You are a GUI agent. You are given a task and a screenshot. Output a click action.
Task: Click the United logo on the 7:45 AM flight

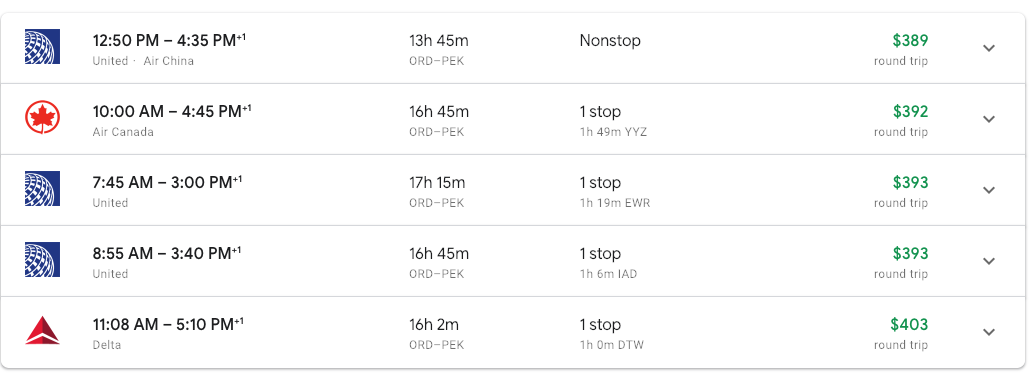(43, 189)
